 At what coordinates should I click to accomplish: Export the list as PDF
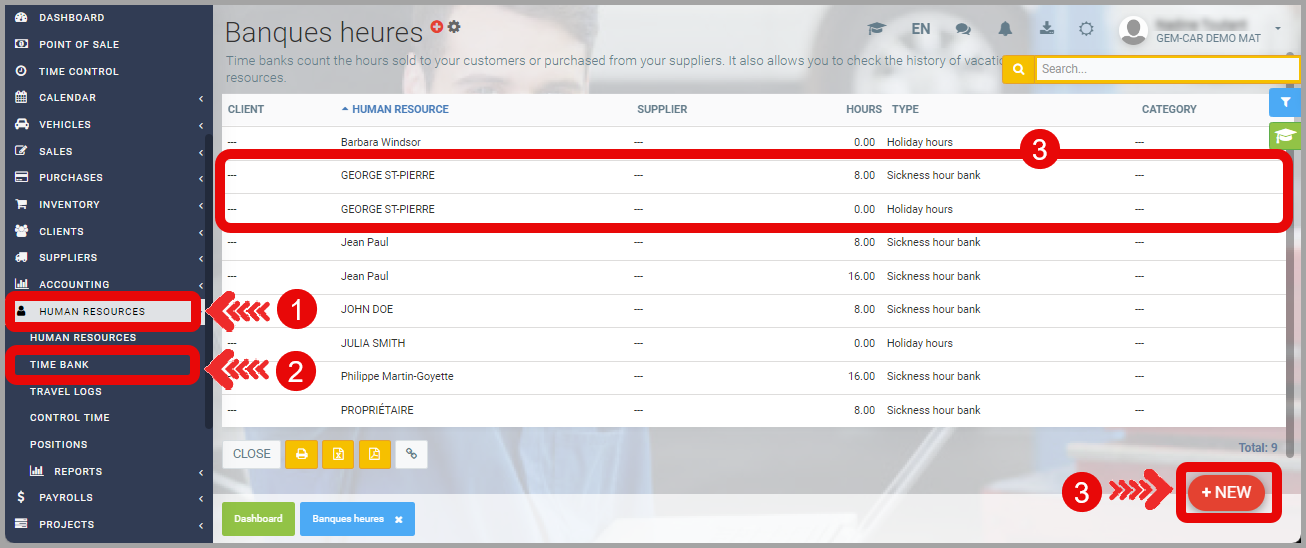point(374,454)
